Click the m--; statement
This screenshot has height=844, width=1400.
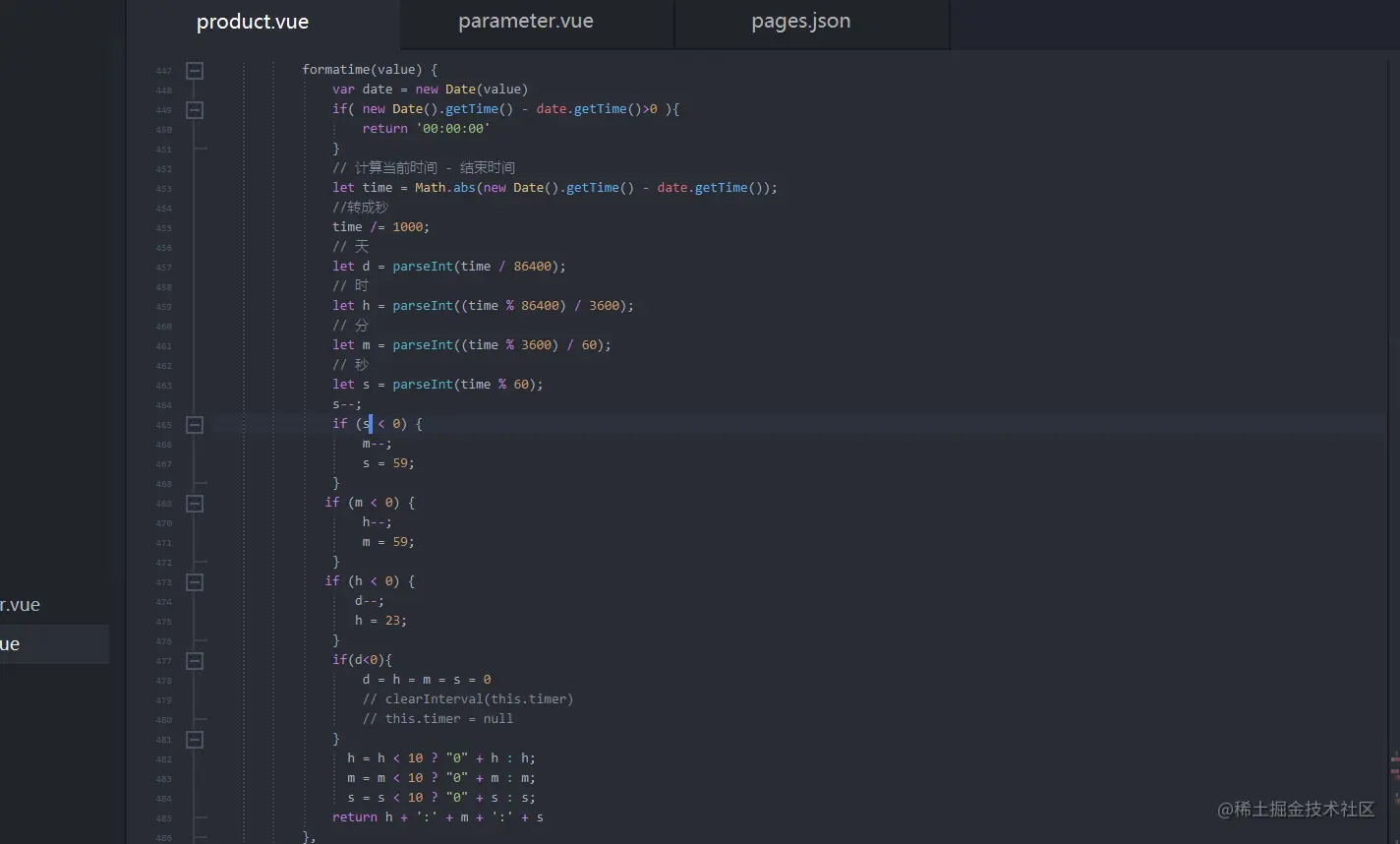[x=377, y=444]
